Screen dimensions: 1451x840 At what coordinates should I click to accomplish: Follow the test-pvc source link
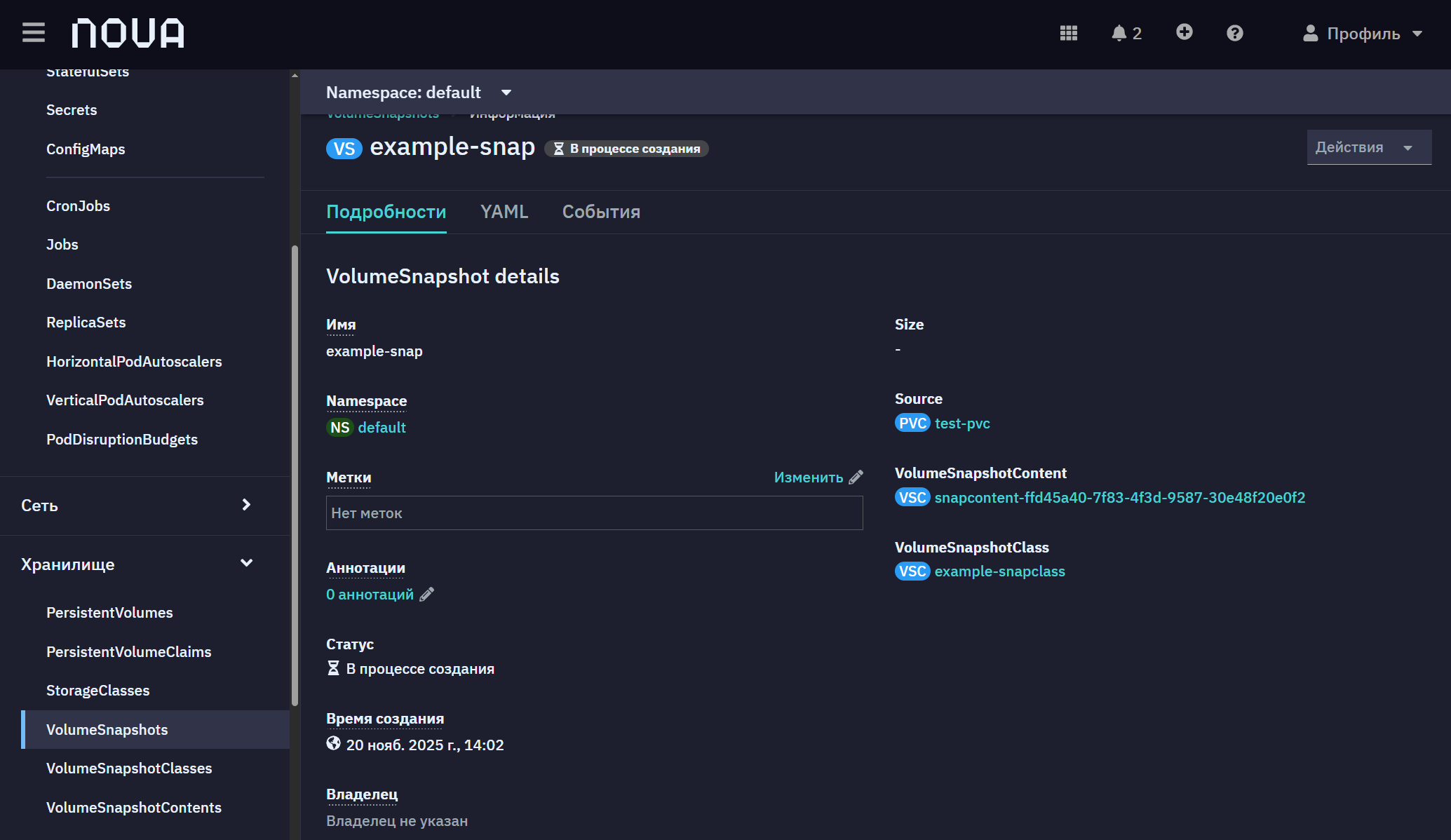[x=962, y=424]
